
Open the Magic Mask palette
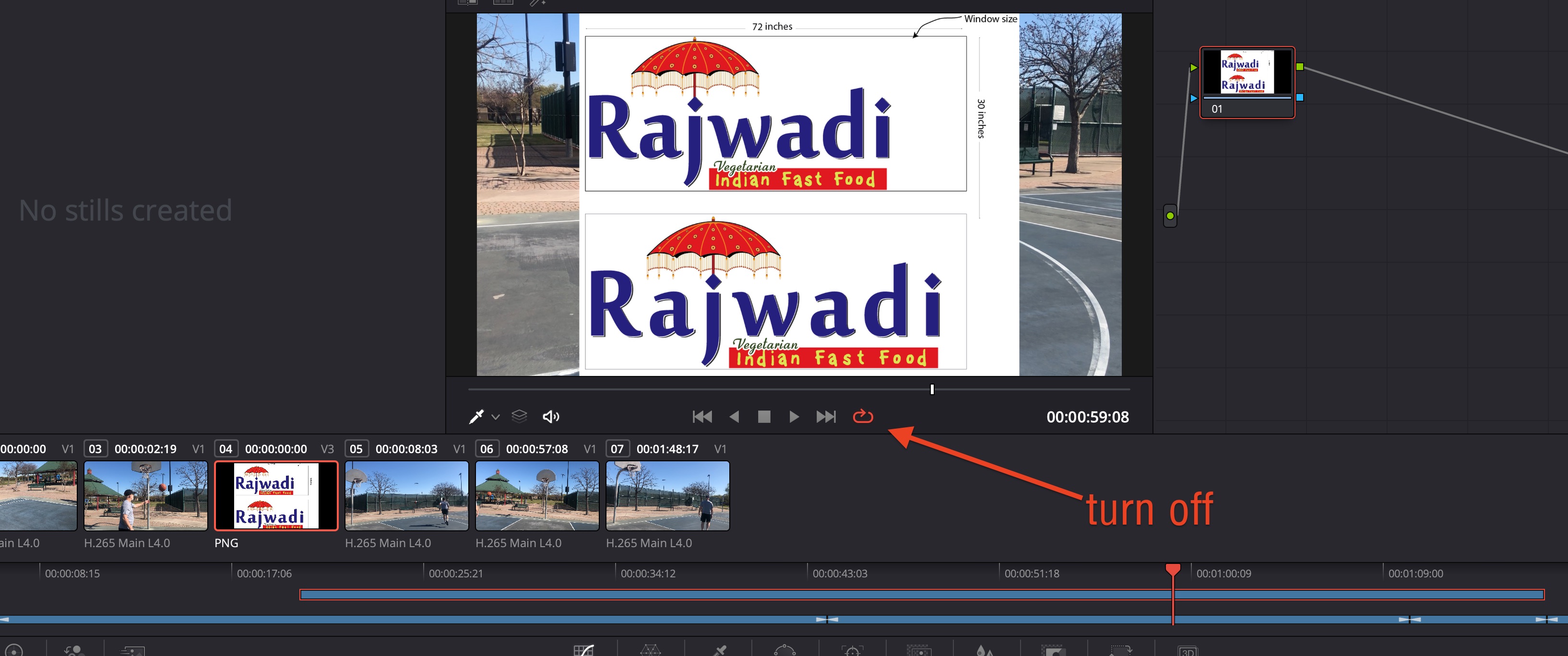click(918, 651)
